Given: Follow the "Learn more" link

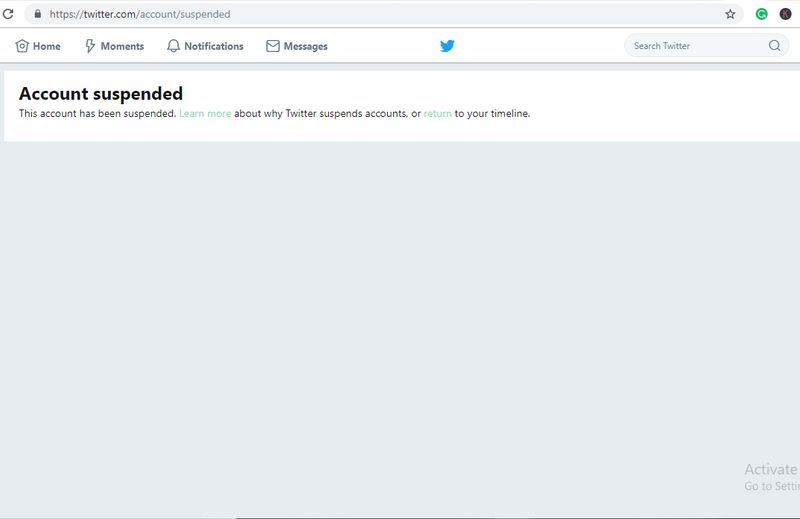Looking at the screenshot, I should coord(205,114).
